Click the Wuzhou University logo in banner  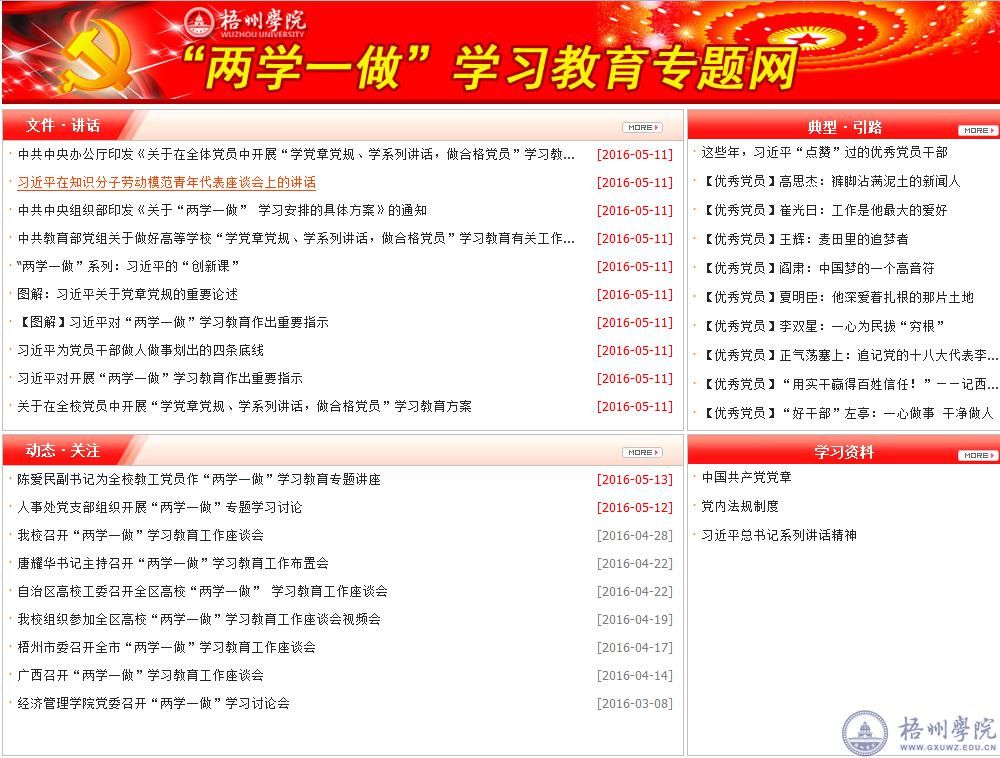tap(245, 22)
